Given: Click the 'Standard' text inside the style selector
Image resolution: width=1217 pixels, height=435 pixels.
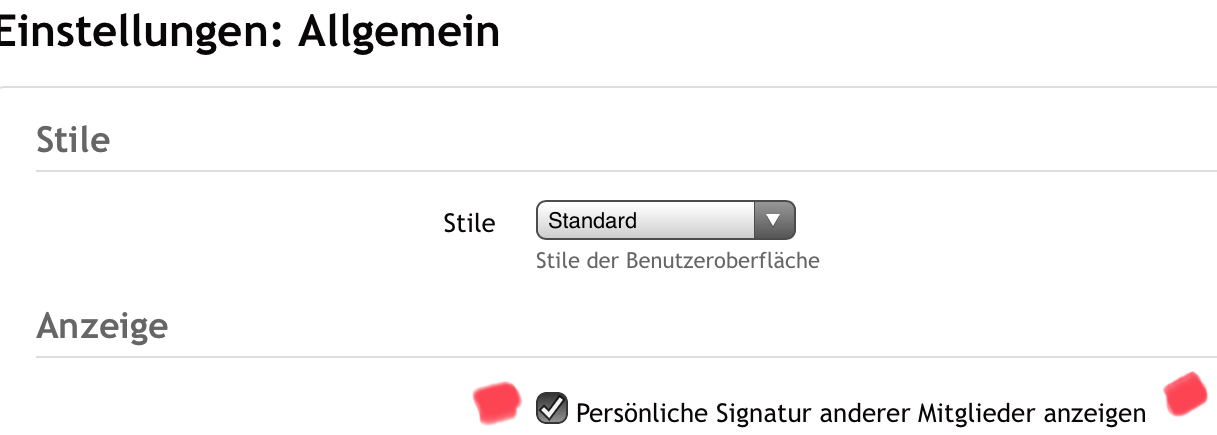Looking at the screenshot, I should [593, 221].
